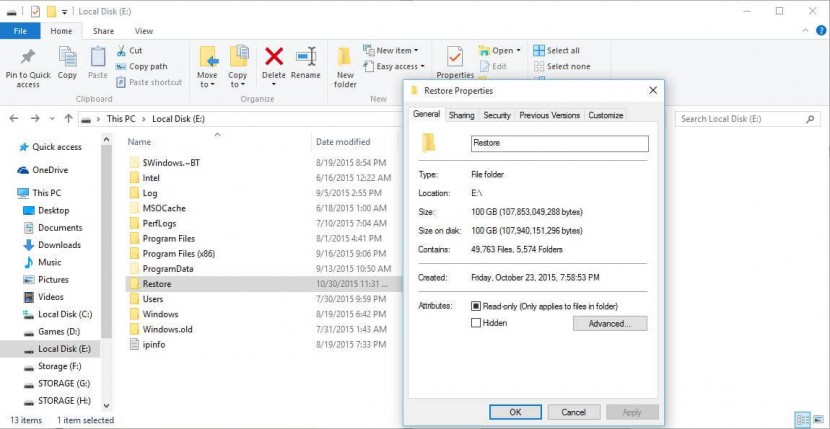Image resolution: width=830 pixels, height=429 pixels.
Task: Click the red Delete icon
Action: coord(274,56)
